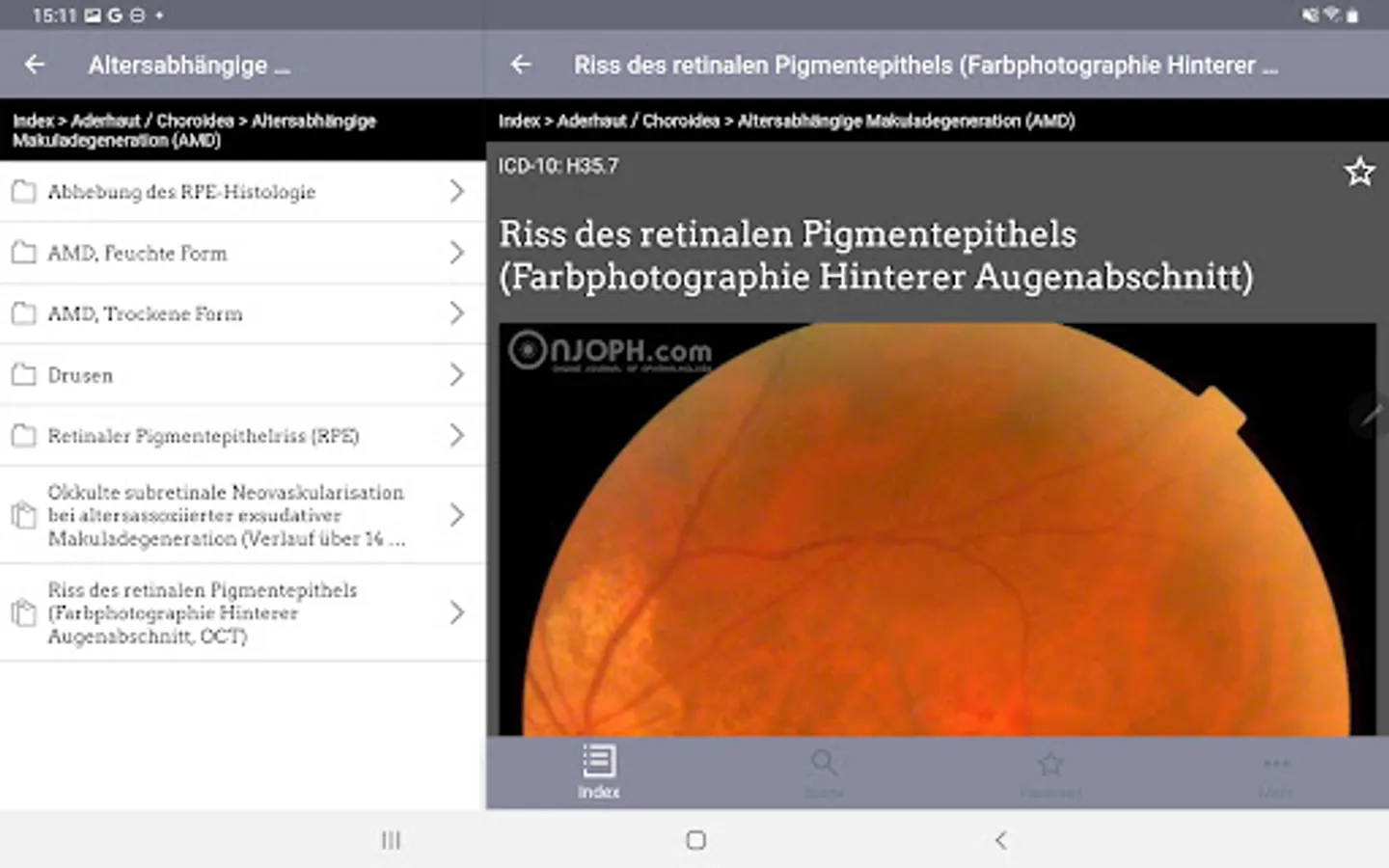Click folder icon next to AMD, Trockene Form
Image resolution: width=1389 pixels, height=868 pixels.
click(x=23, y=313)
